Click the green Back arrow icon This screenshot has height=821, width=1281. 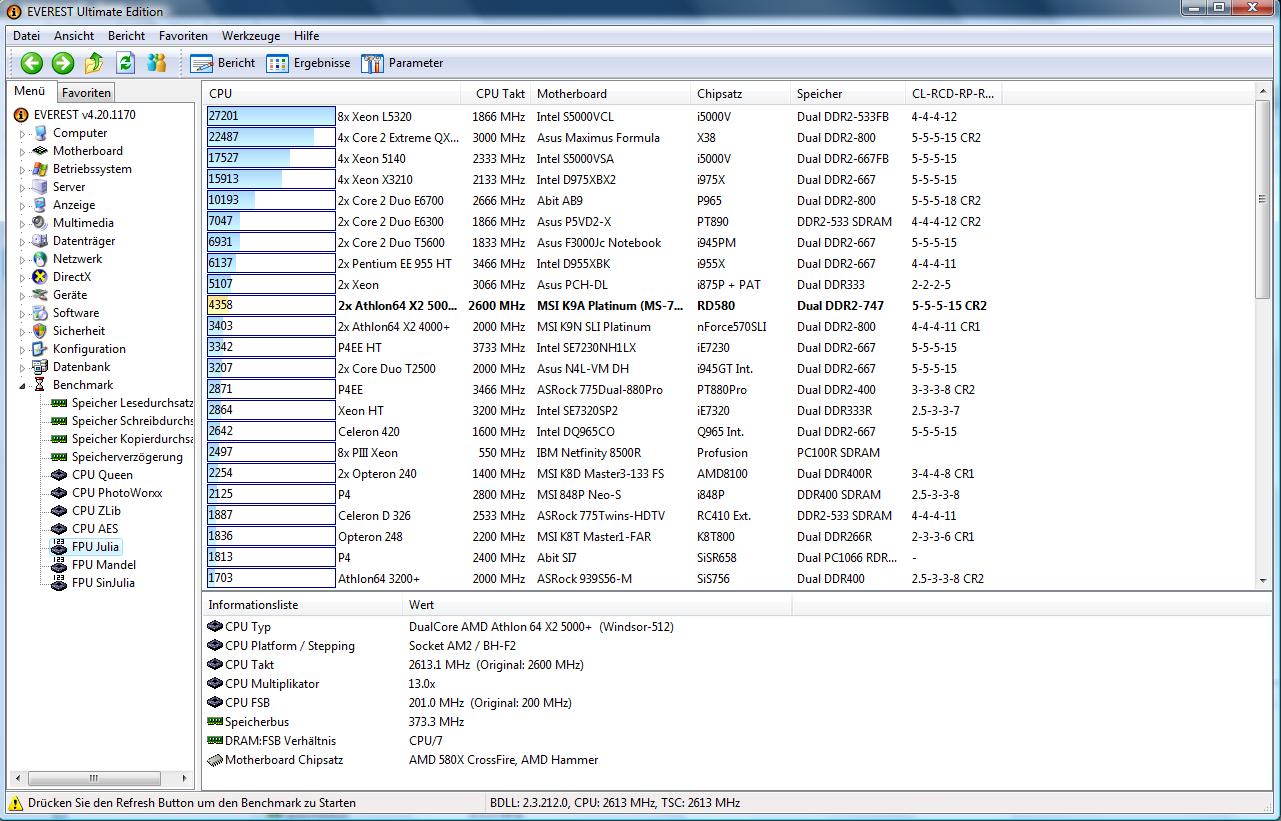[32, 63]
